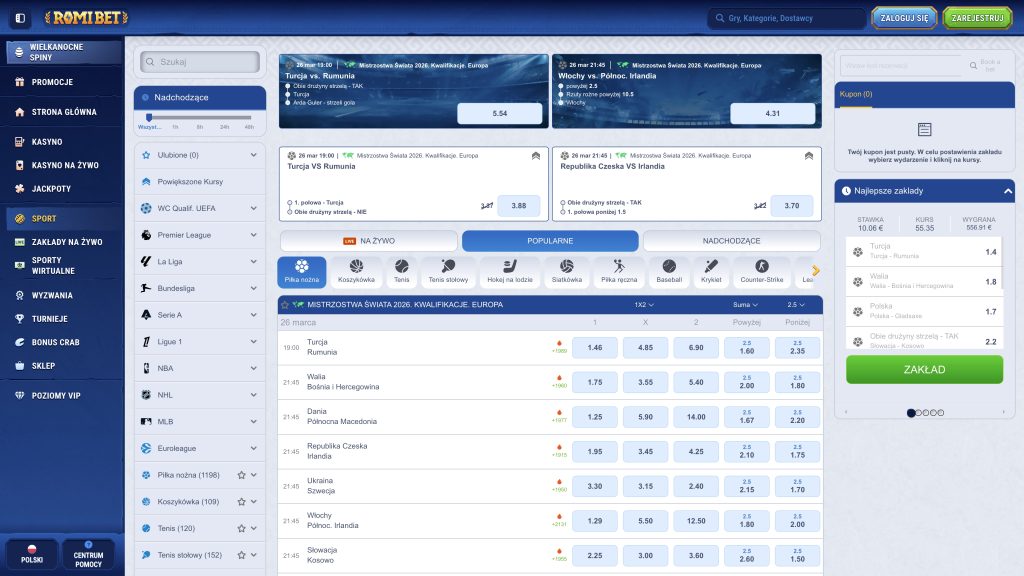Viewport: 1024px width, 576px height.
Task: Favorite Koszykówka (109) with the star
Action: point(242,502)
